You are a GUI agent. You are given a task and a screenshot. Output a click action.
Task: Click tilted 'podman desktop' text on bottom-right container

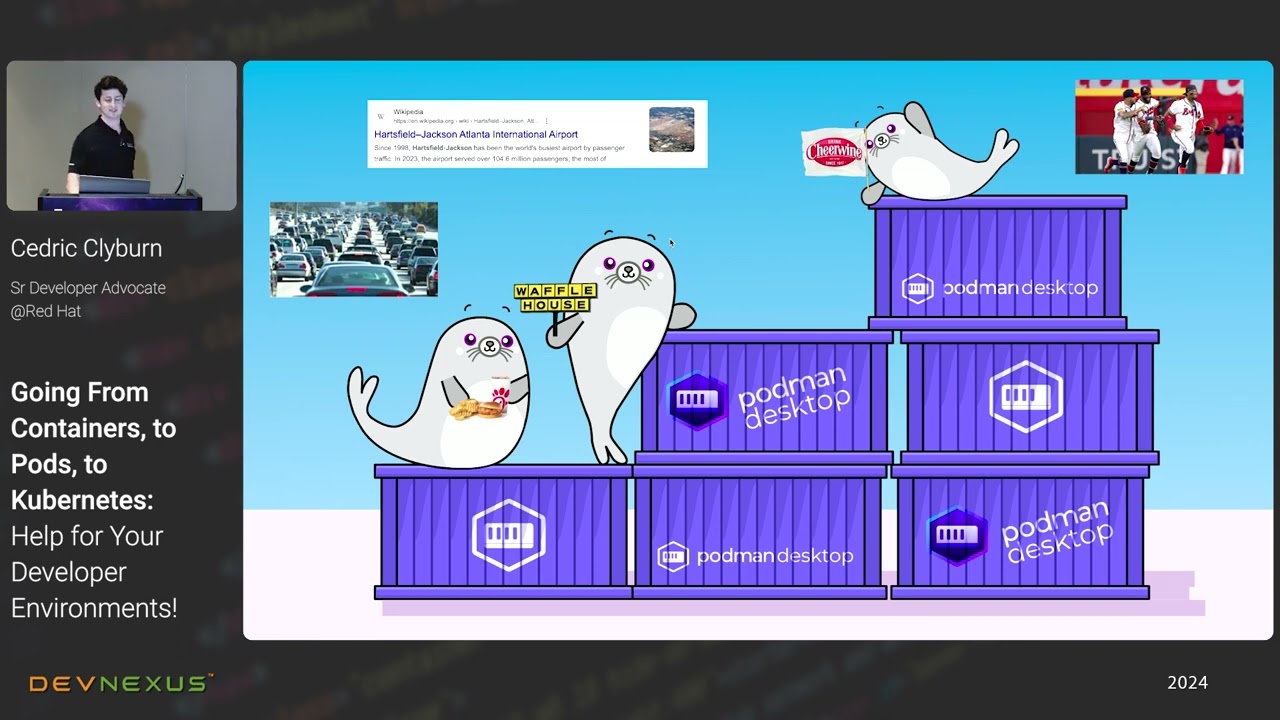click(x=1057, y=533)
